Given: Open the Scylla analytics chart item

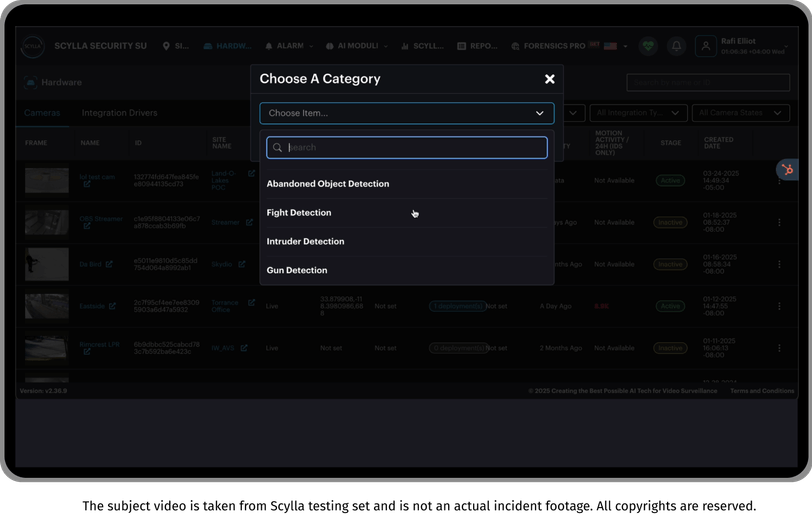Looking at the screenshot, I should coord(422,46).
